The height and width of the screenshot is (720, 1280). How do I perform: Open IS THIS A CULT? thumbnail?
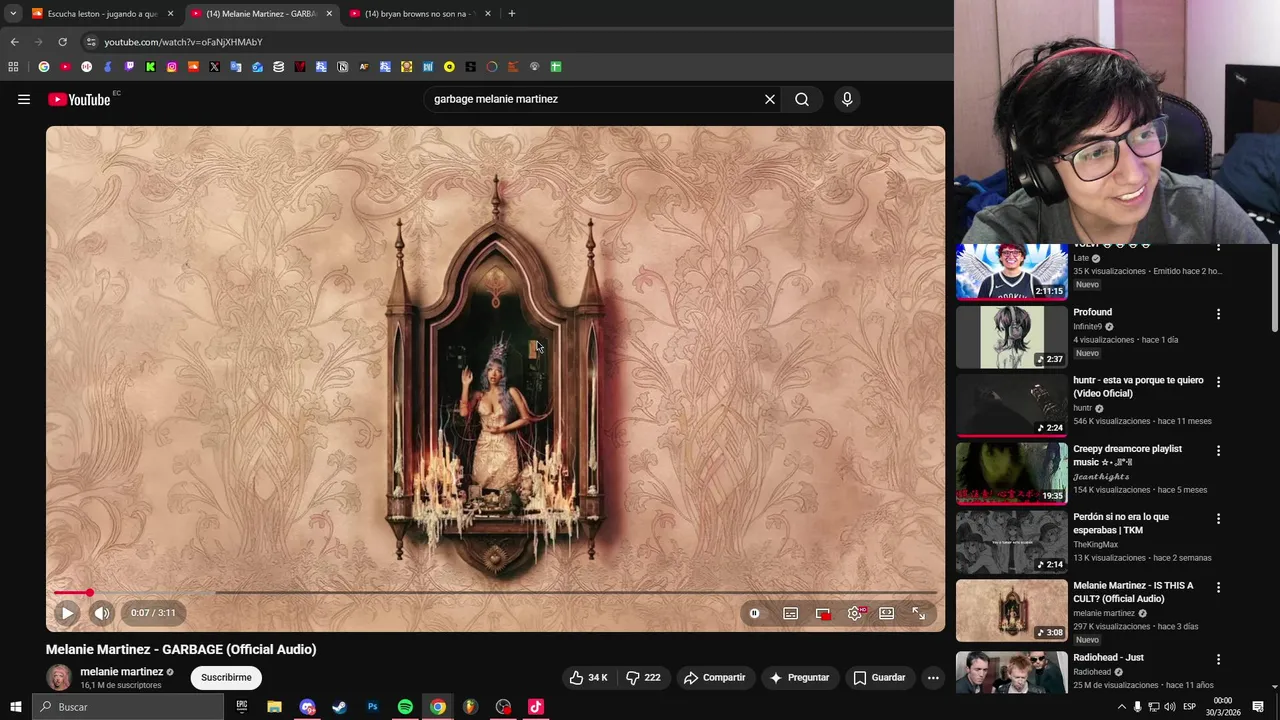pyautogui.click(x=1011, y=611)
